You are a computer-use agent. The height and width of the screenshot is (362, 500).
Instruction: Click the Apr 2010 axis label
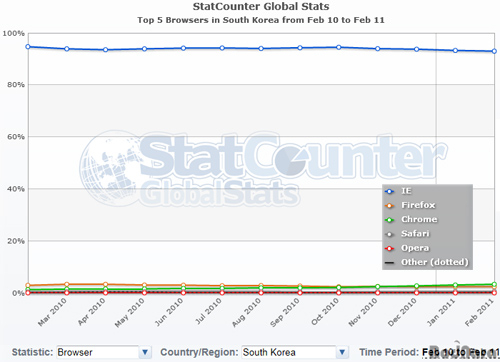[91, 312]
